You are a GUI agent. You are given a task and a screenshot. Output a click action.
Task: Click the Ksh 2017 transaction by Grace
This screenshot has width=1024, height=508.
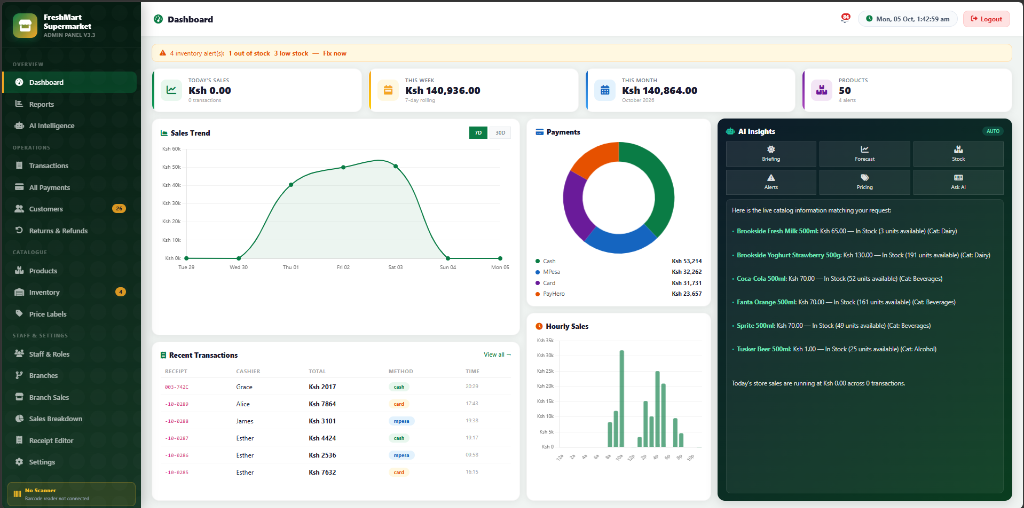[336, 387]
